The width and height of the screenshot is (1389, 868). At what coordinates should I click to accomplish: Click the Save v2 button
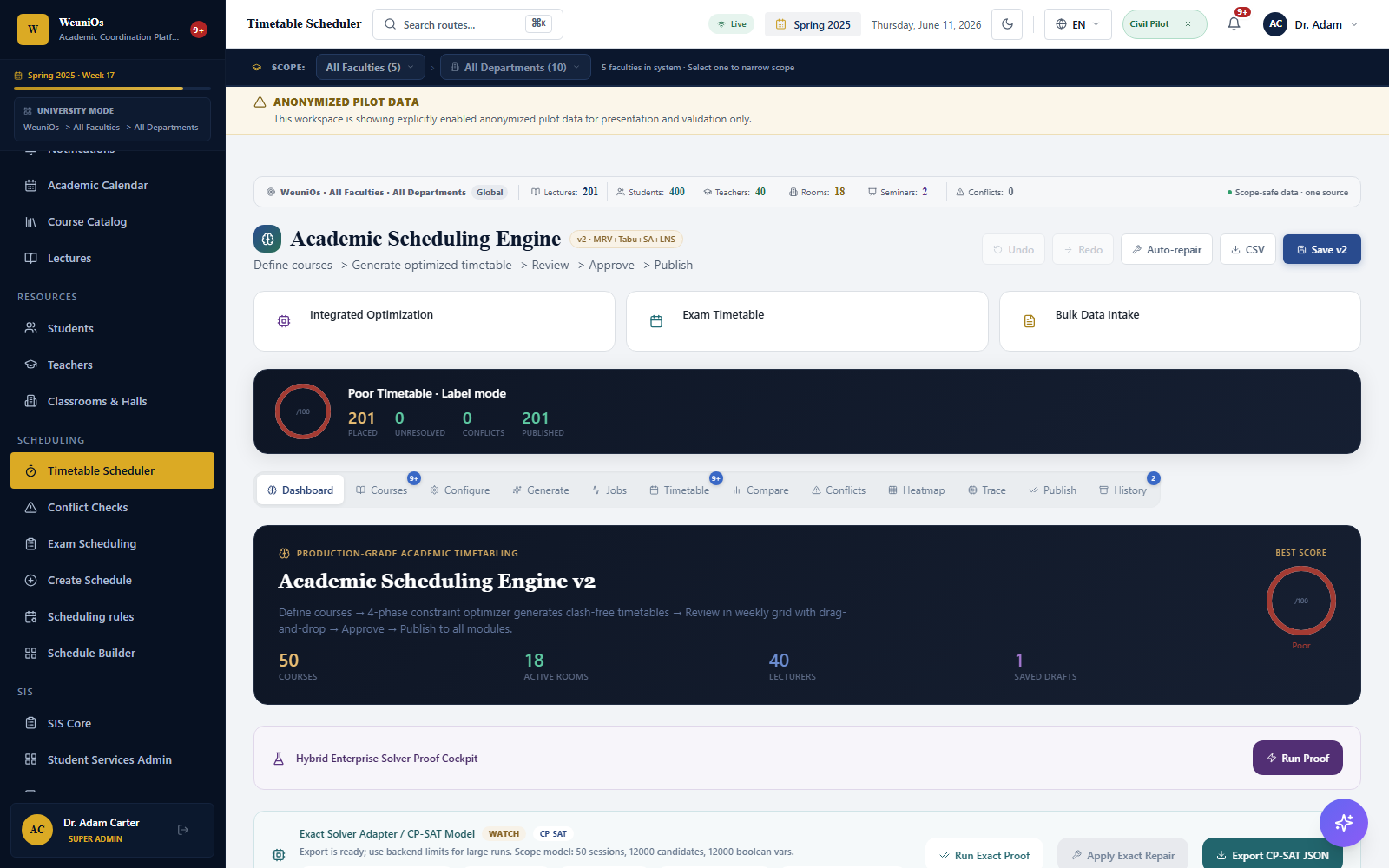click(1322, 249)
